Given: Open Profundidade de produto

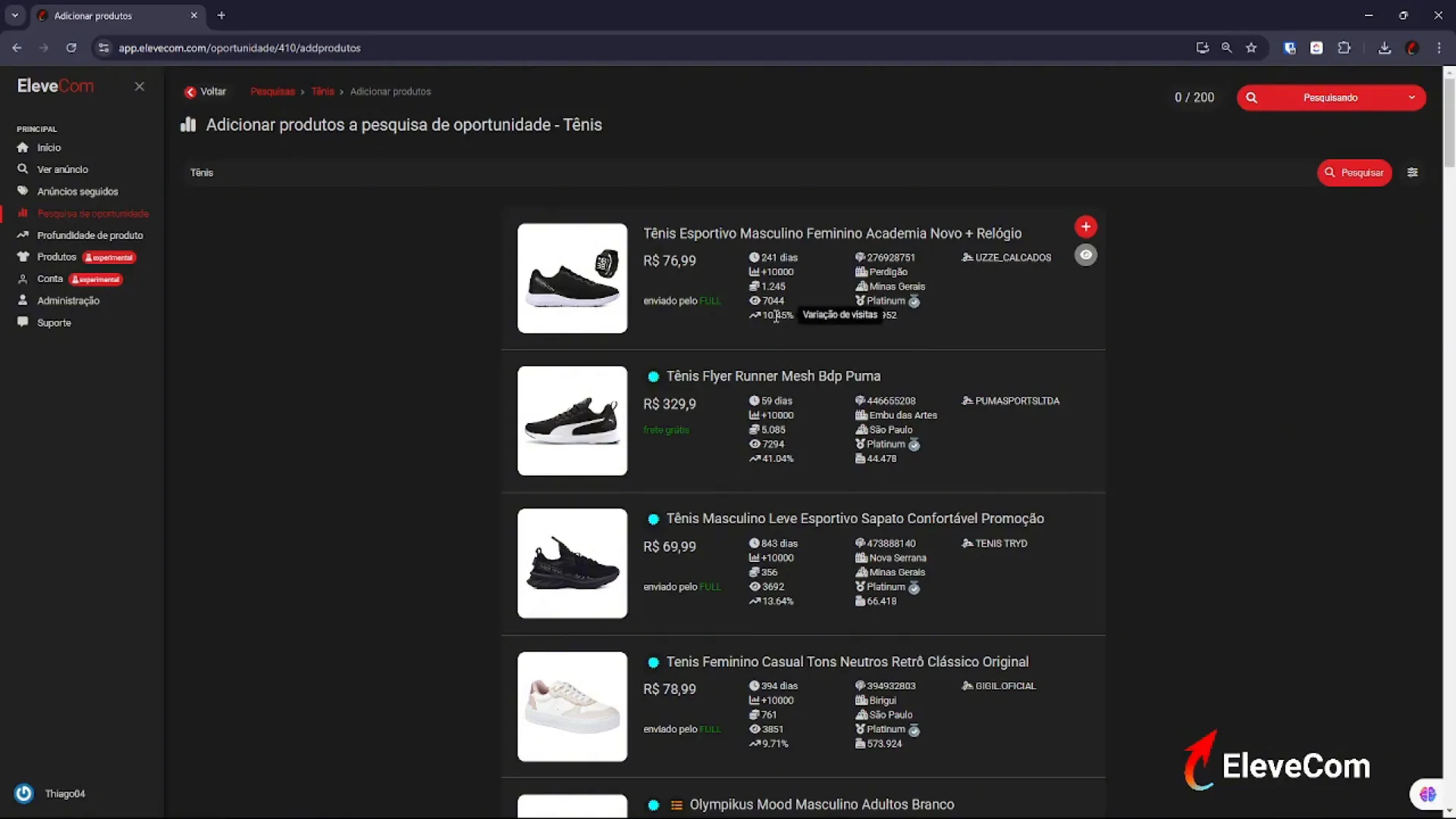Looking at the screenshot, I should pyautogui.click(x=89, y=236).
